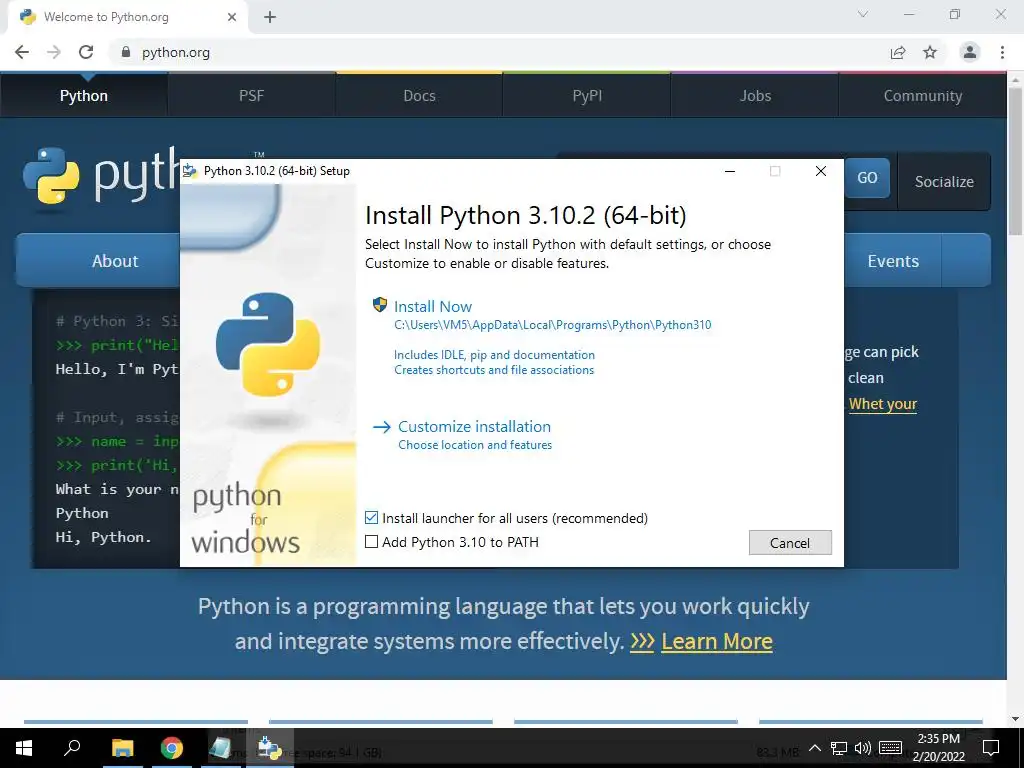This screenshot has width=1024, height=768.
Task: Click the Whet your link
Action: point(883,404)
